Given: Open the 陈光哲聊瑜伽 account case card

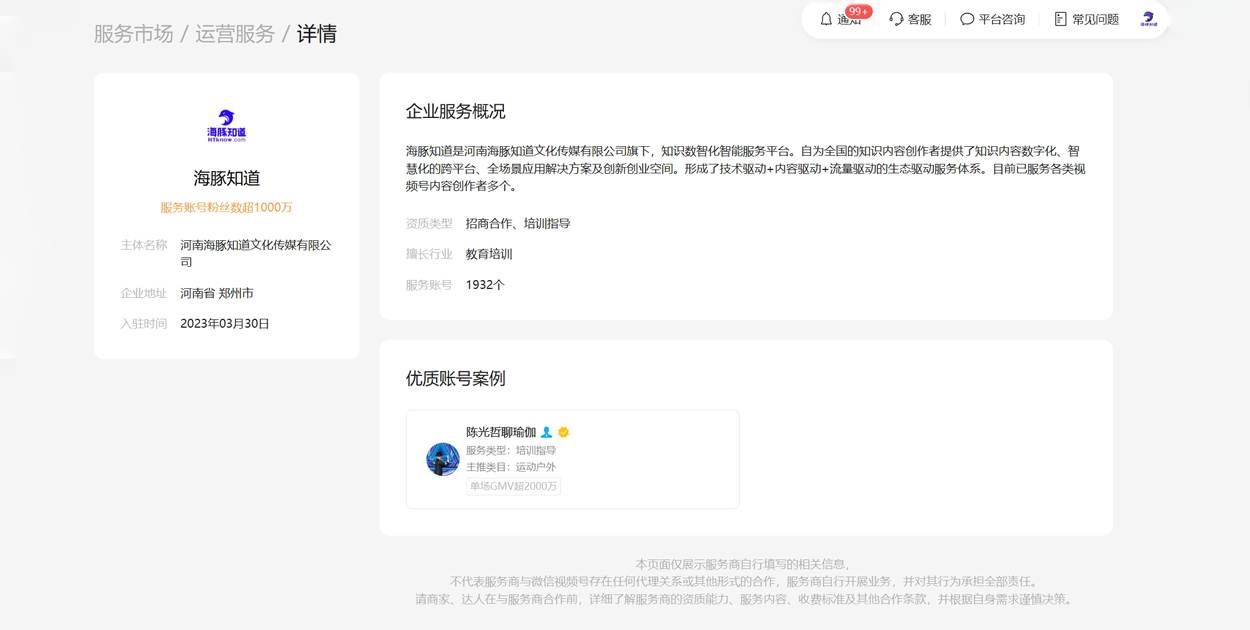Looking at the screenshot, I should [573, 459].
